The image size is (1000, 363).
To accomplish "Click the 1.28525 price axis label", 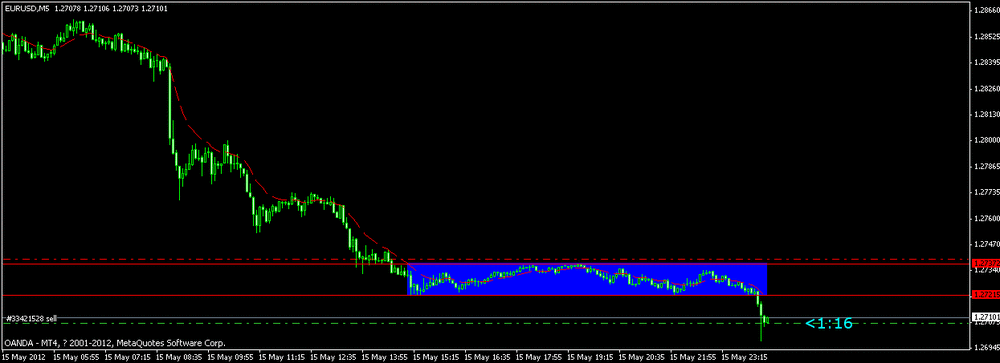I will [x=987, y=36].
